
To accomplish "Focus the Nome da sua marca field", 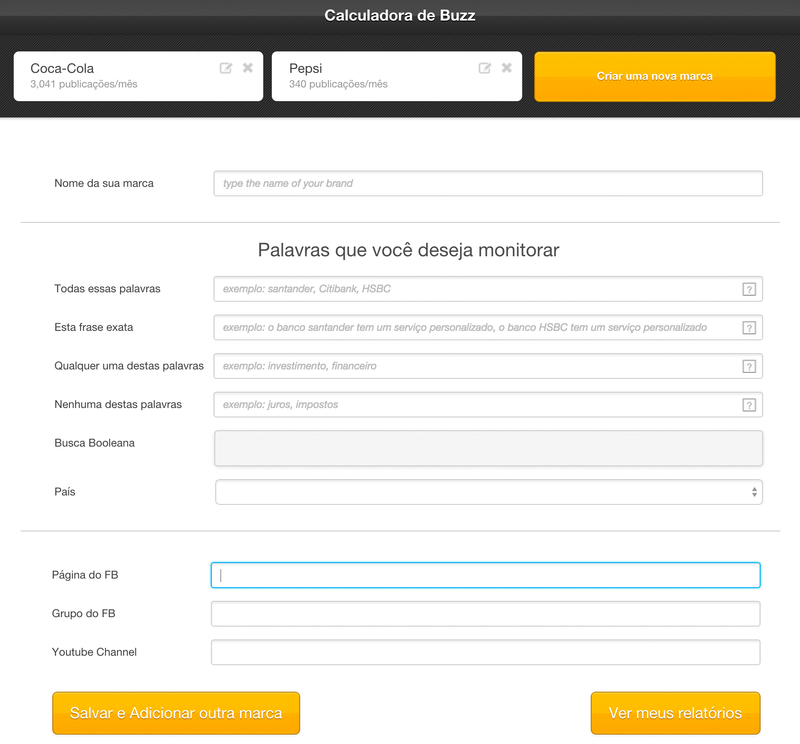I will click(x=488, y=184).
